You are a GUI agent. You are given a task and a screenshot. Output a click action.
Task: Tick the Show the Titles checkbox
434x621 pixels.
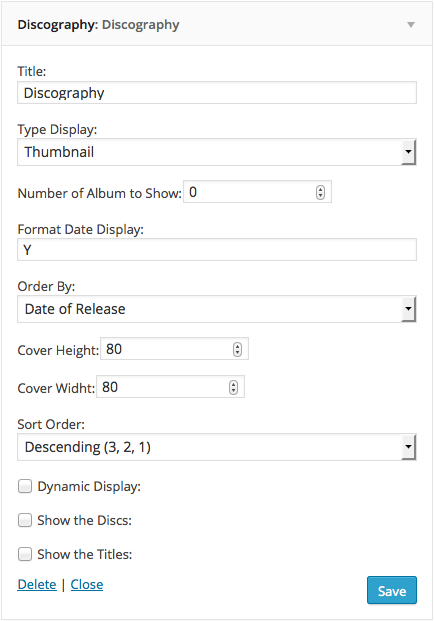25,554
